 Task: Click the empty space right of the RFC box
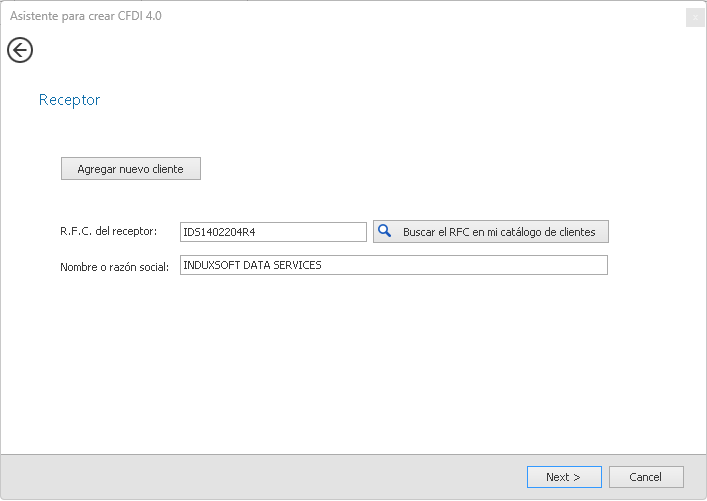pyautogui.click(x=655, y=232)
